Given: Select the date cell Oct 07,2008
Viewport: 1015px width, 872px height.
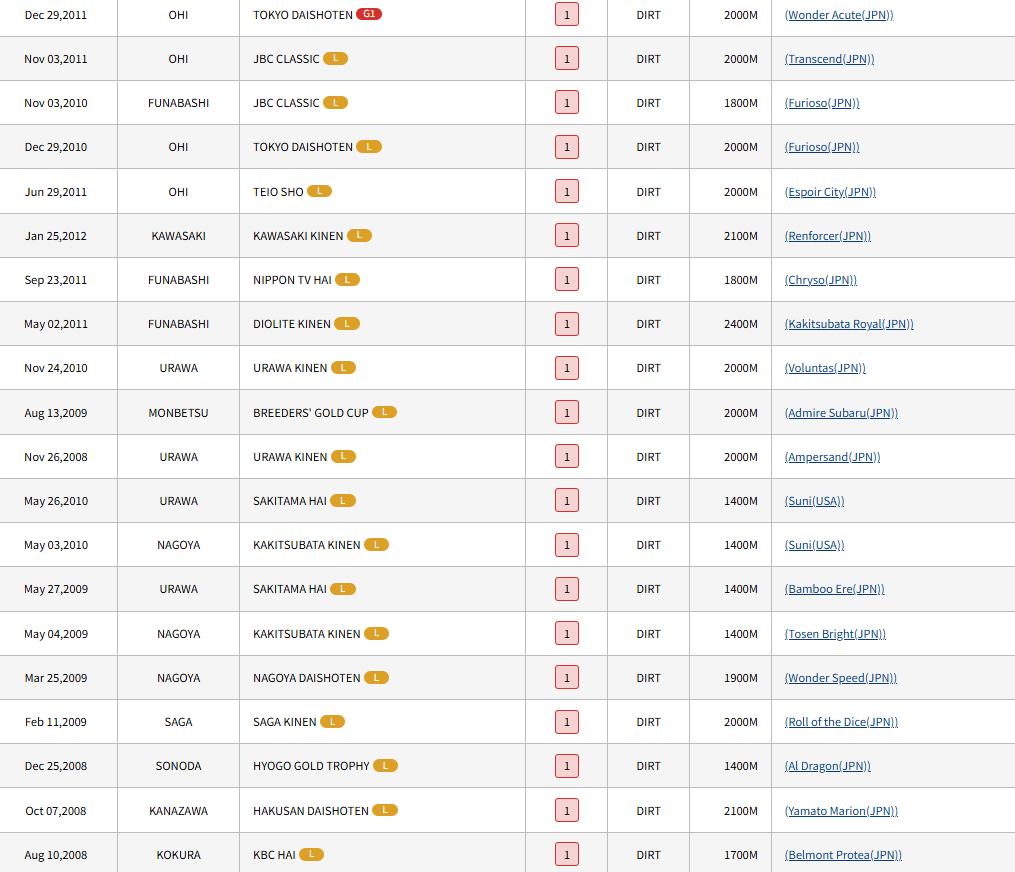Looking at the screenshot, I should (56, 811).
